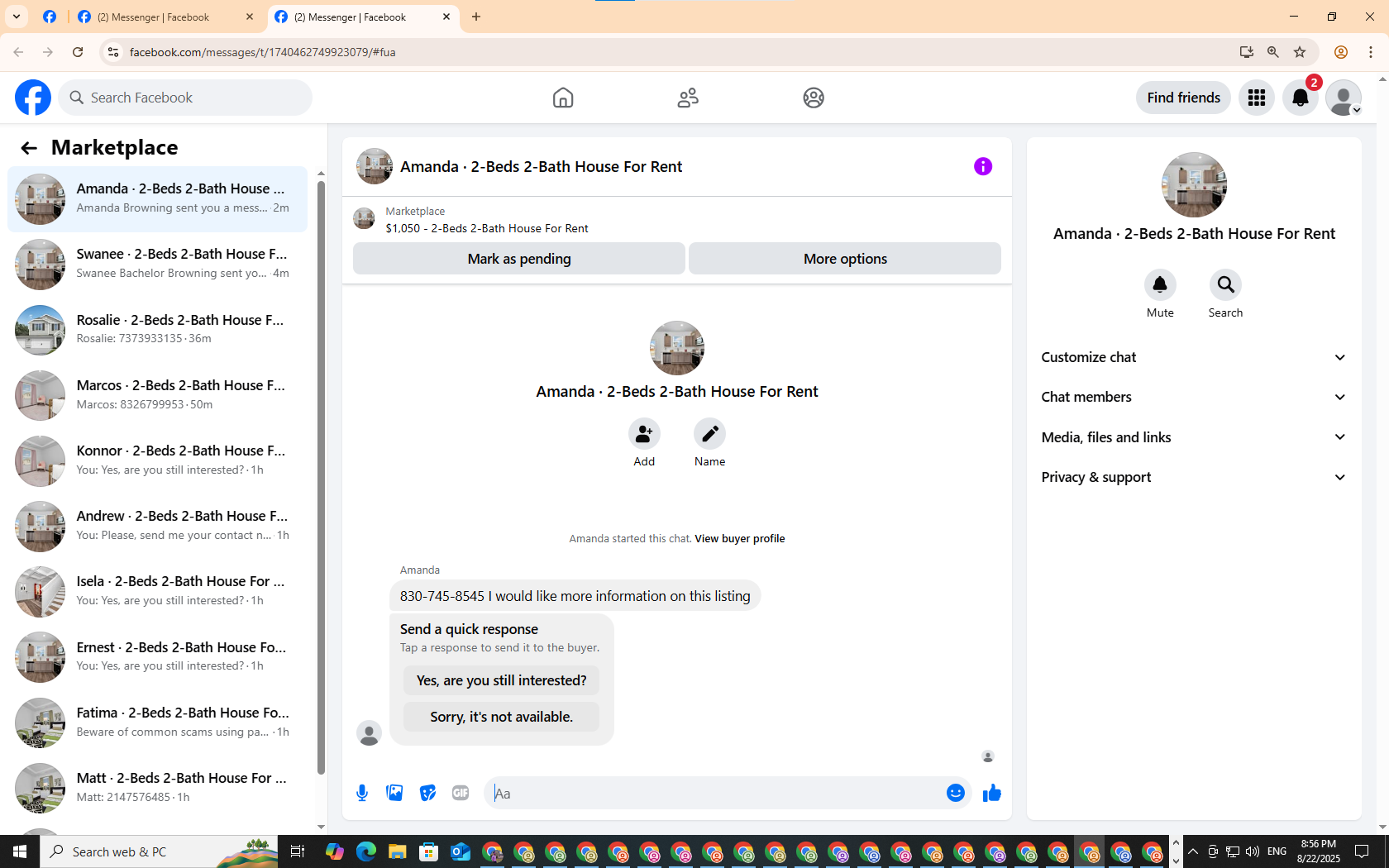Attach a photo file to the message
The image size is (1389, 868).
pos(395,794)
